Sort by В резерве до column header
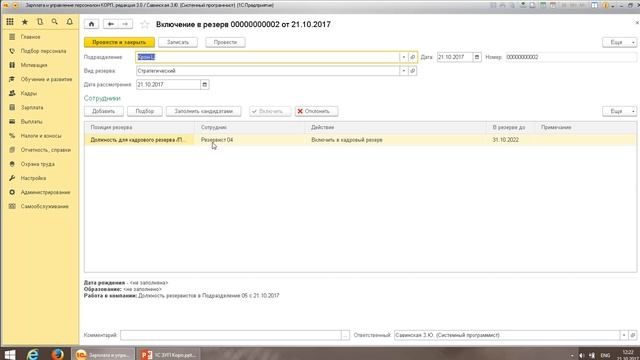 click(511, 127)
